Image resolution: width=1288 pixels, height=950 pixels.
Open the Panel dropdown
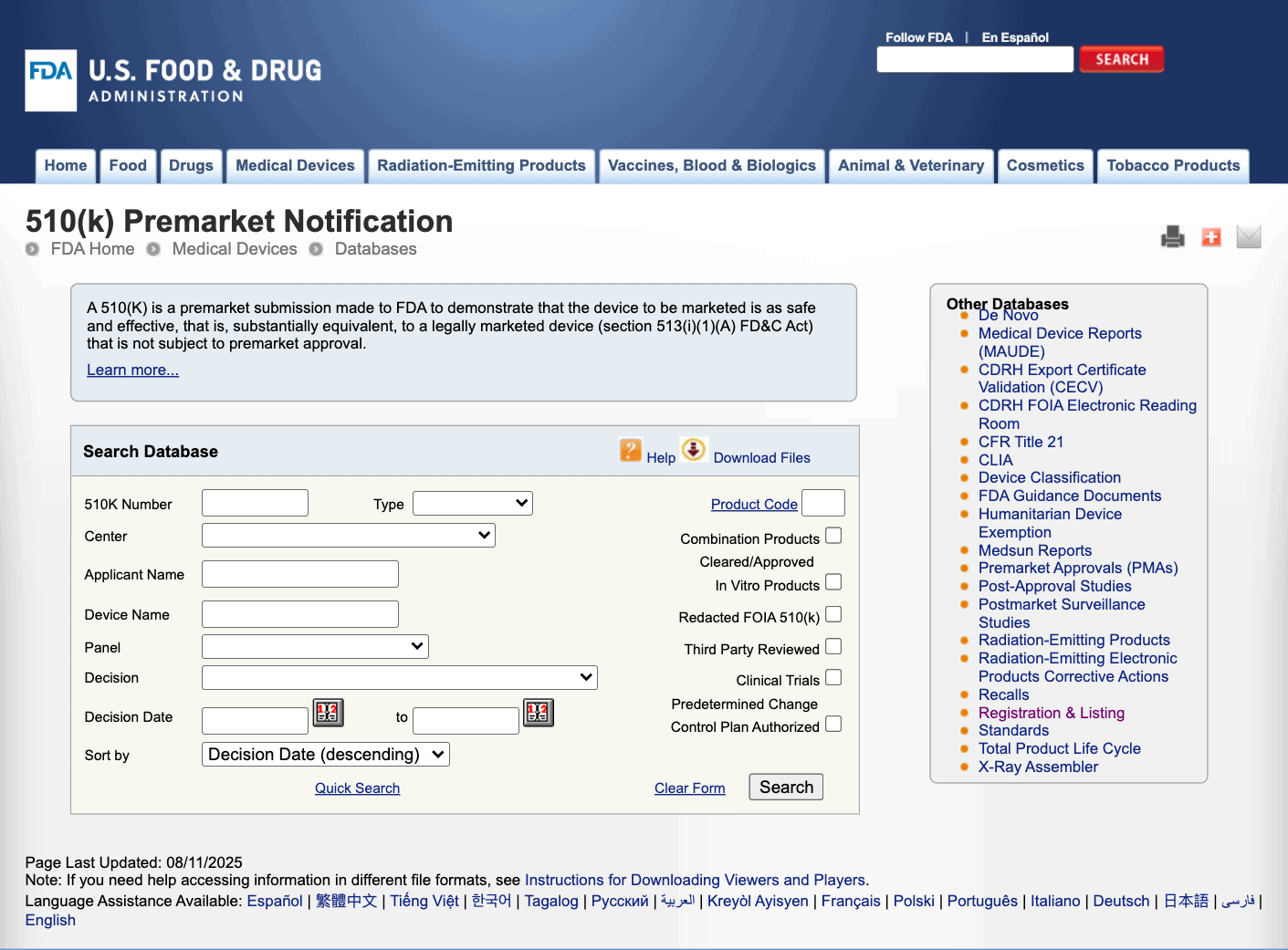(x=314, y=646)
